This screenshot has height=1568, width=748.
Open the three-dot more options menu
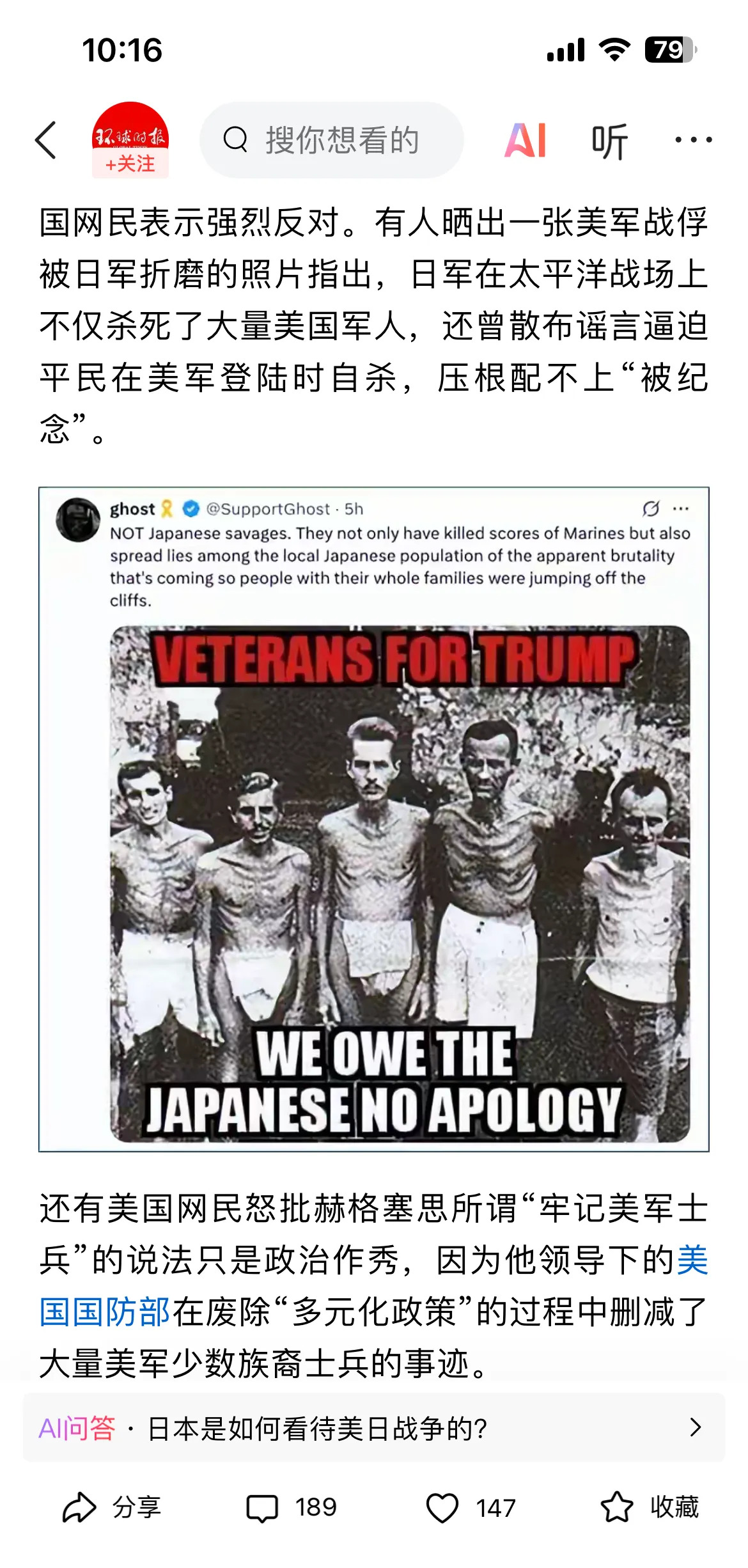694,139
